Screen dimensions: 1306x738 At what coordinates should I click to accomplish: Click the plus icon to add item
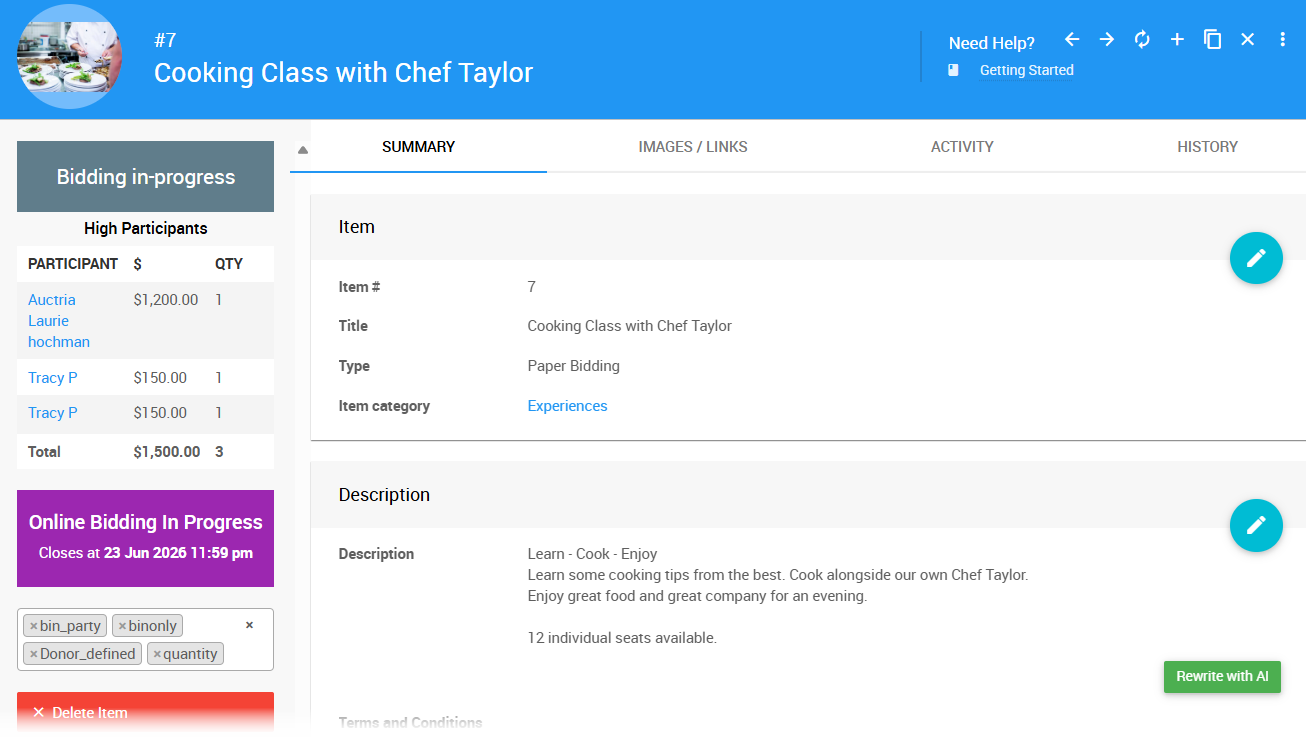pos(1177,40)
